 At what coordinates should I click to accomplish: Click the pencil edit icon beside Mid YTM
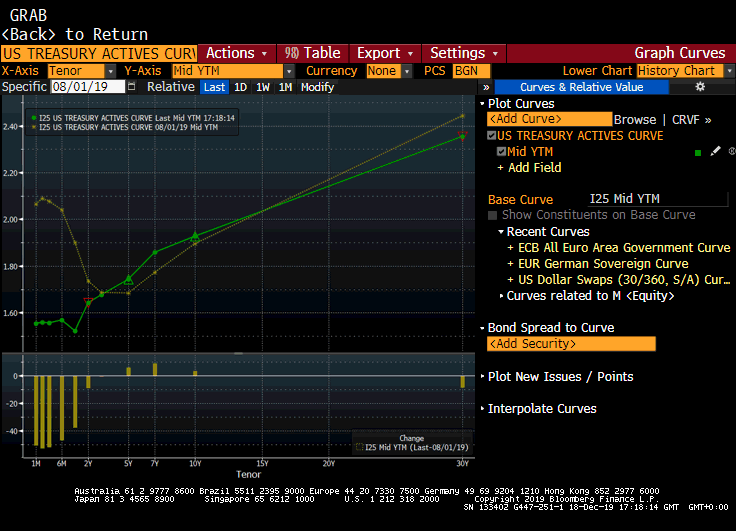point(715,152)
